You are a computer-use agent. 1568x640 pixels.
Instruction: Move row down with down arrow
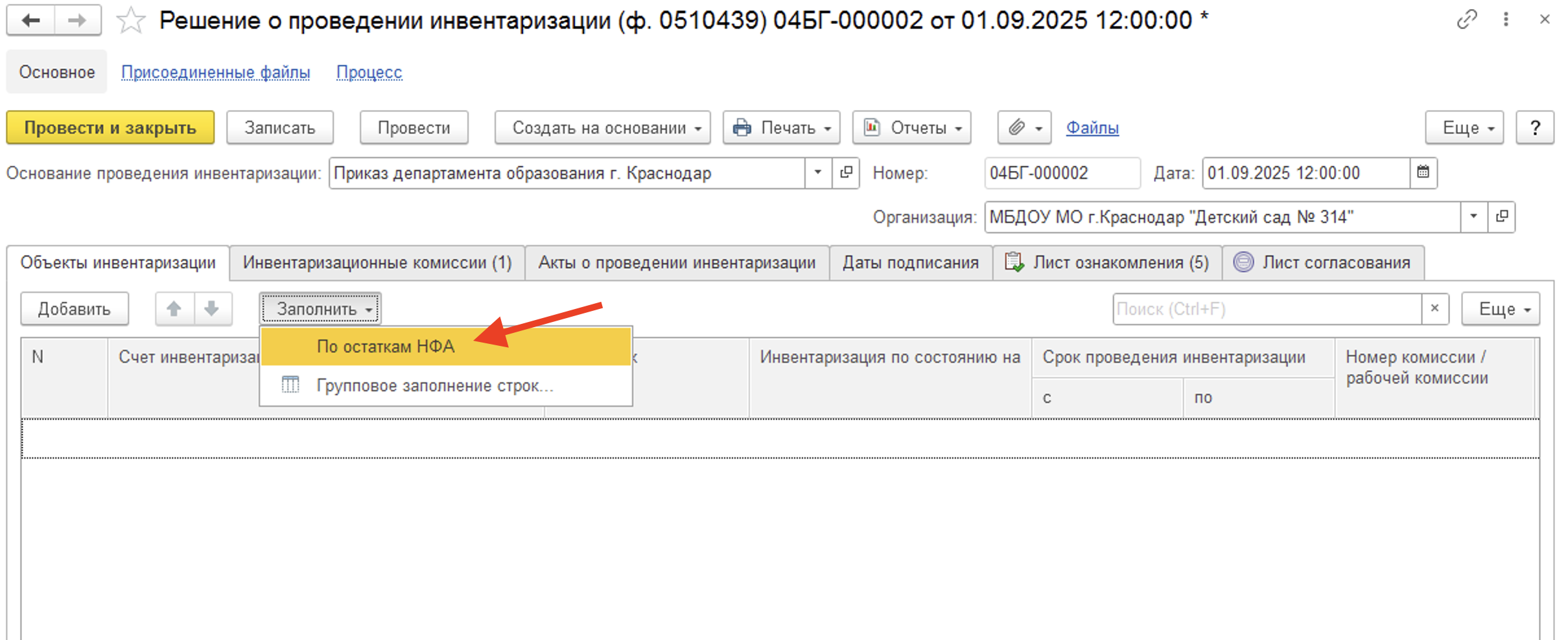click(212, 309)
